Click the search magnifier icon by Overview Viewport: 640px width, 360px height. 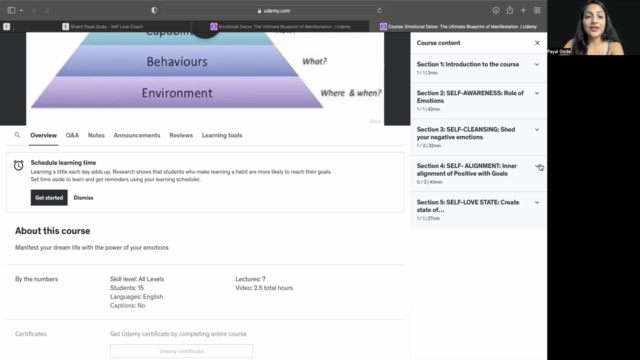click(x=17, y=135)
